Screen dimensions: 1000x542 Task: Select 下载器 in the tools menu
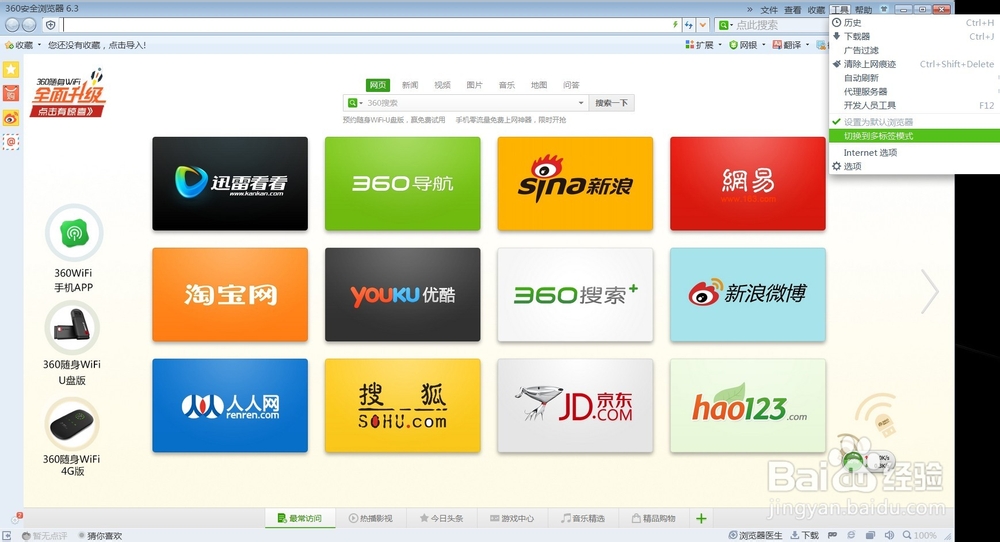(913, 36)
